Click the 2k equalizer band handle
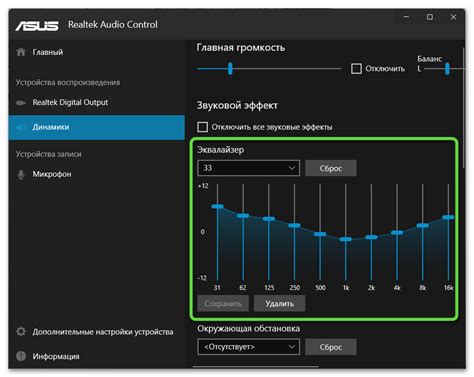 pyautogui.click(x=371, y=237)
